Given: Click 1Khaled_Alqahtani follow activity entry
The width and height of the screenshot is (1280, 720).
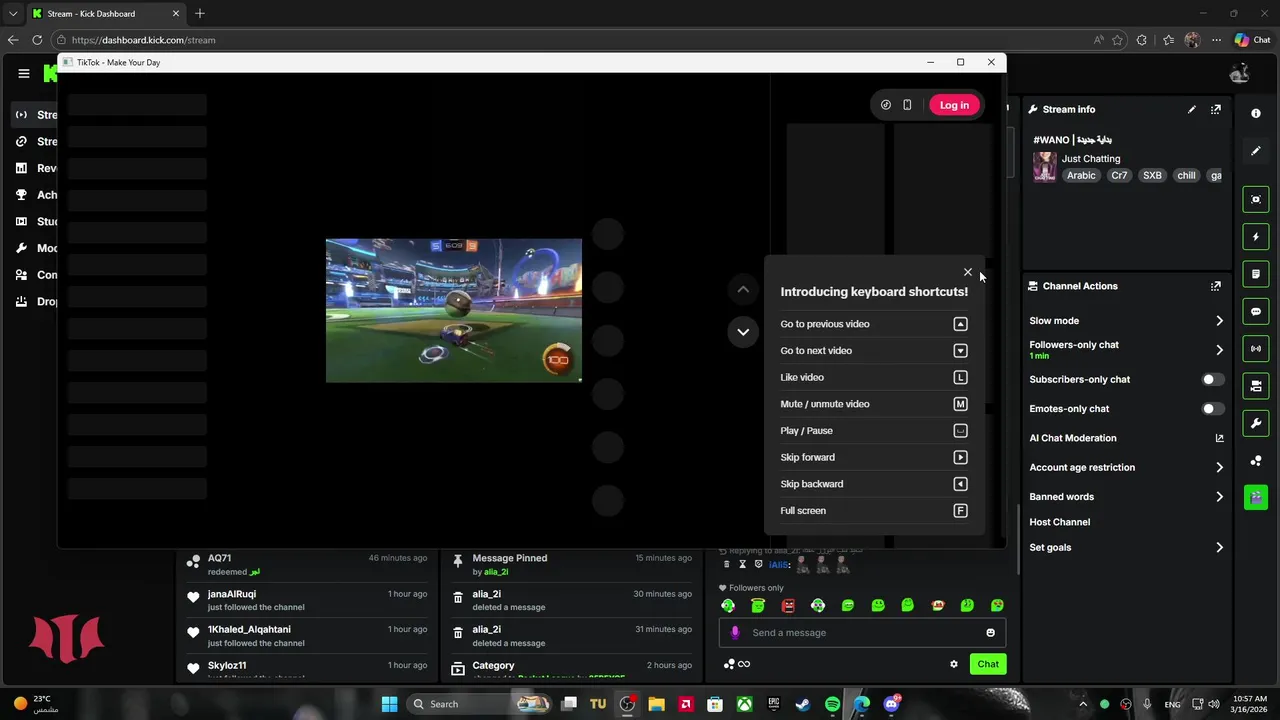Looking at the screenshot, I should pos(307,636).
